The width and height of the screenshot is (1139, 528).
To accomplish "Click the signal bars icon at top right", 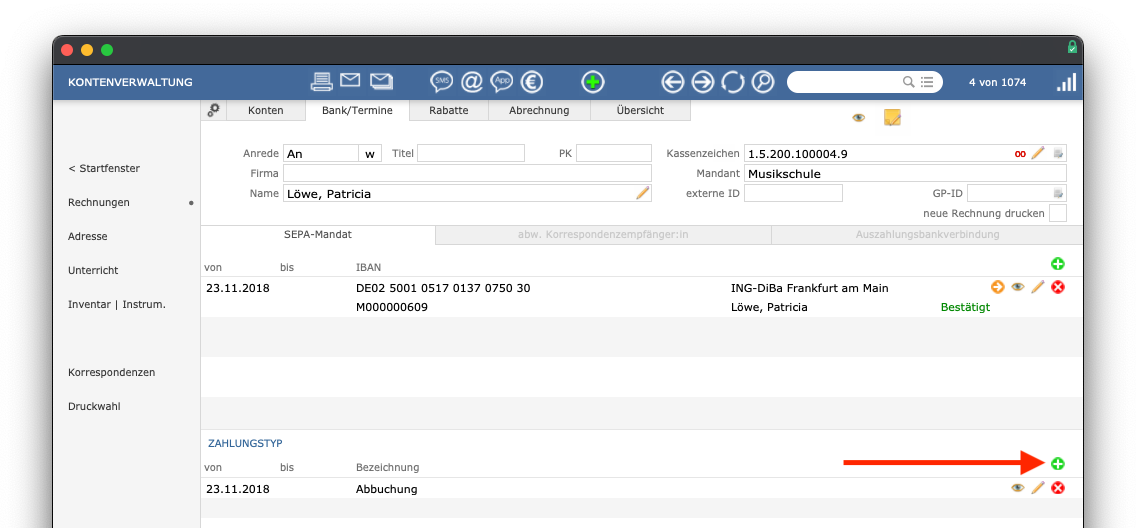I will 1066,82.
